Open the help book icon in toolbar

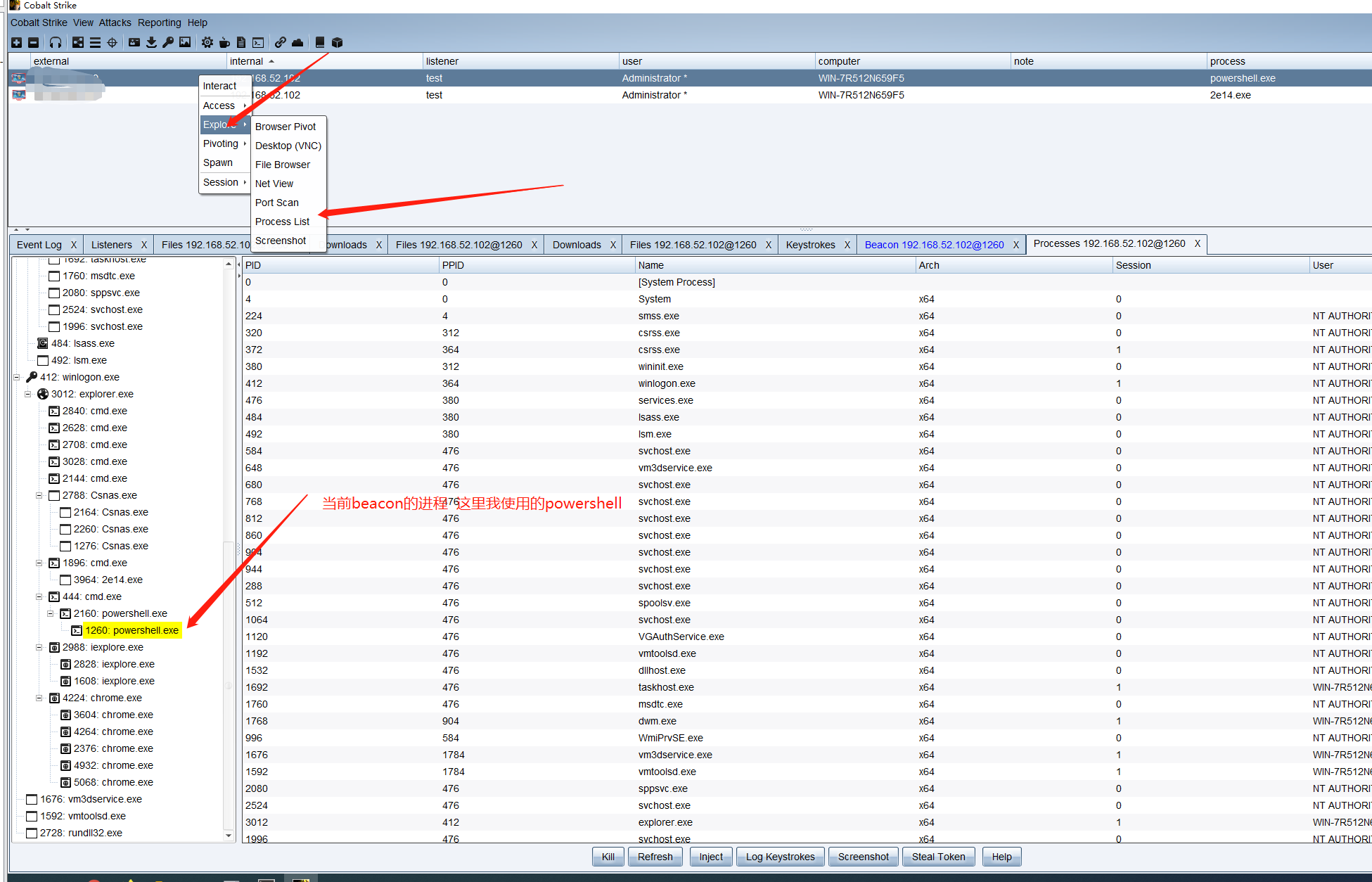coord(320,42)
